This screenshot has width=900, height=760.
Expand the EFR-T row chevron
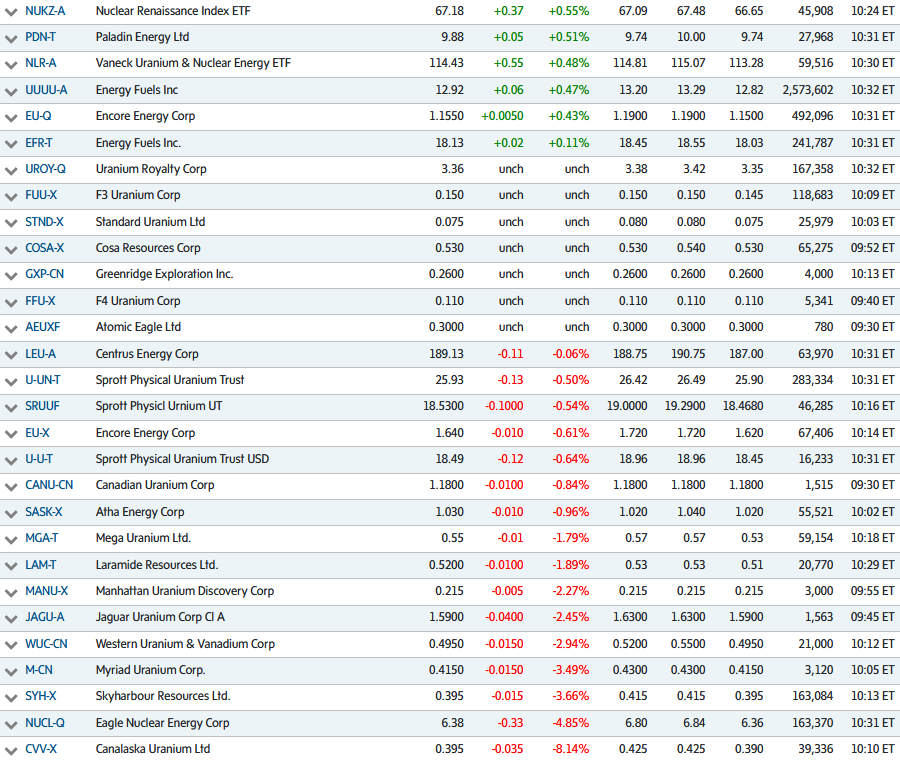(x=11, y=144)
